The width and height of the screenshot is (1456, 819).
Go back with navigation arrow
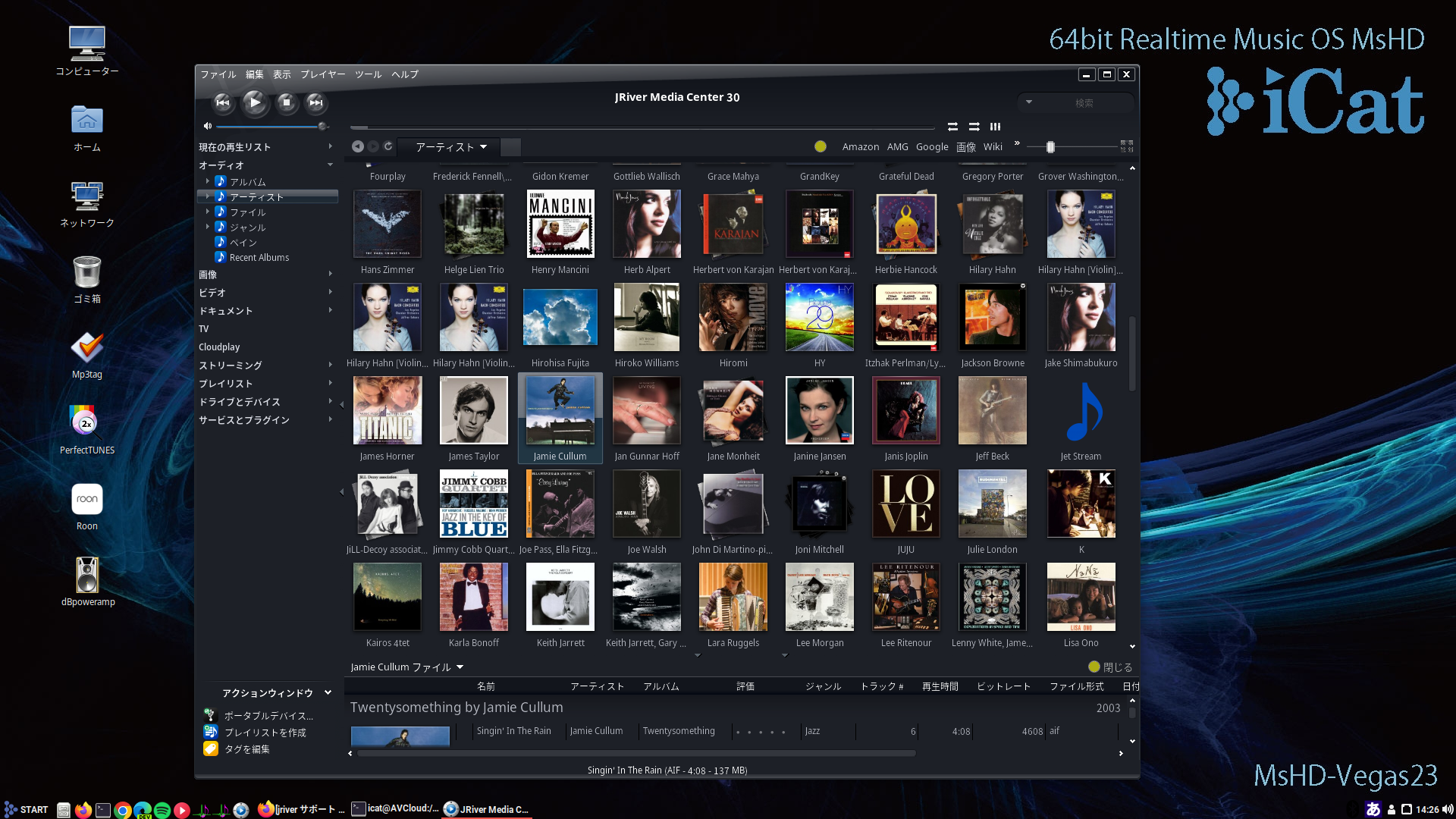pyautogui.click(x=357, y=146)
